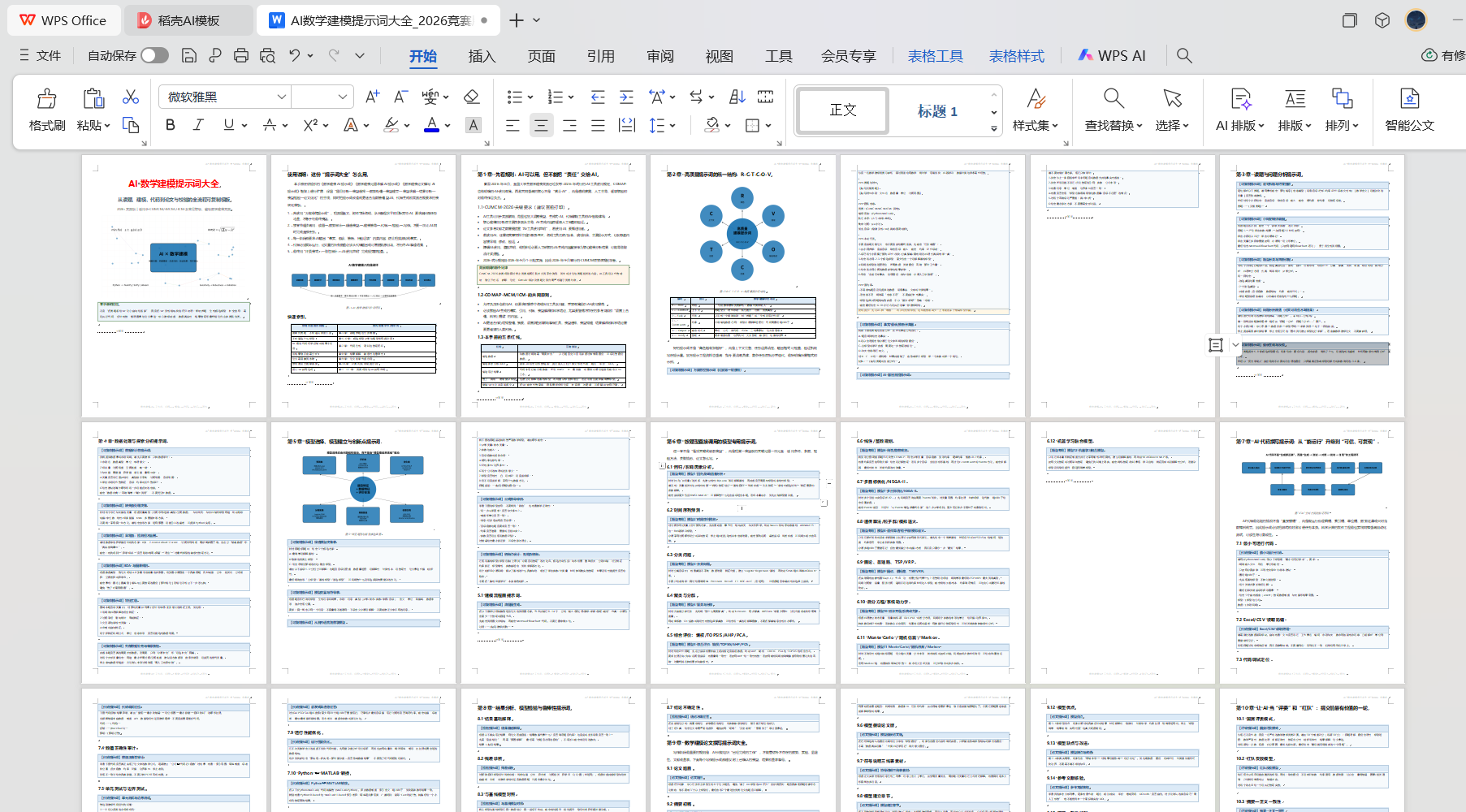Click the Copy icon below the scissors
1466x812 pixels.
pyautogui.click(x=131, y=125)
